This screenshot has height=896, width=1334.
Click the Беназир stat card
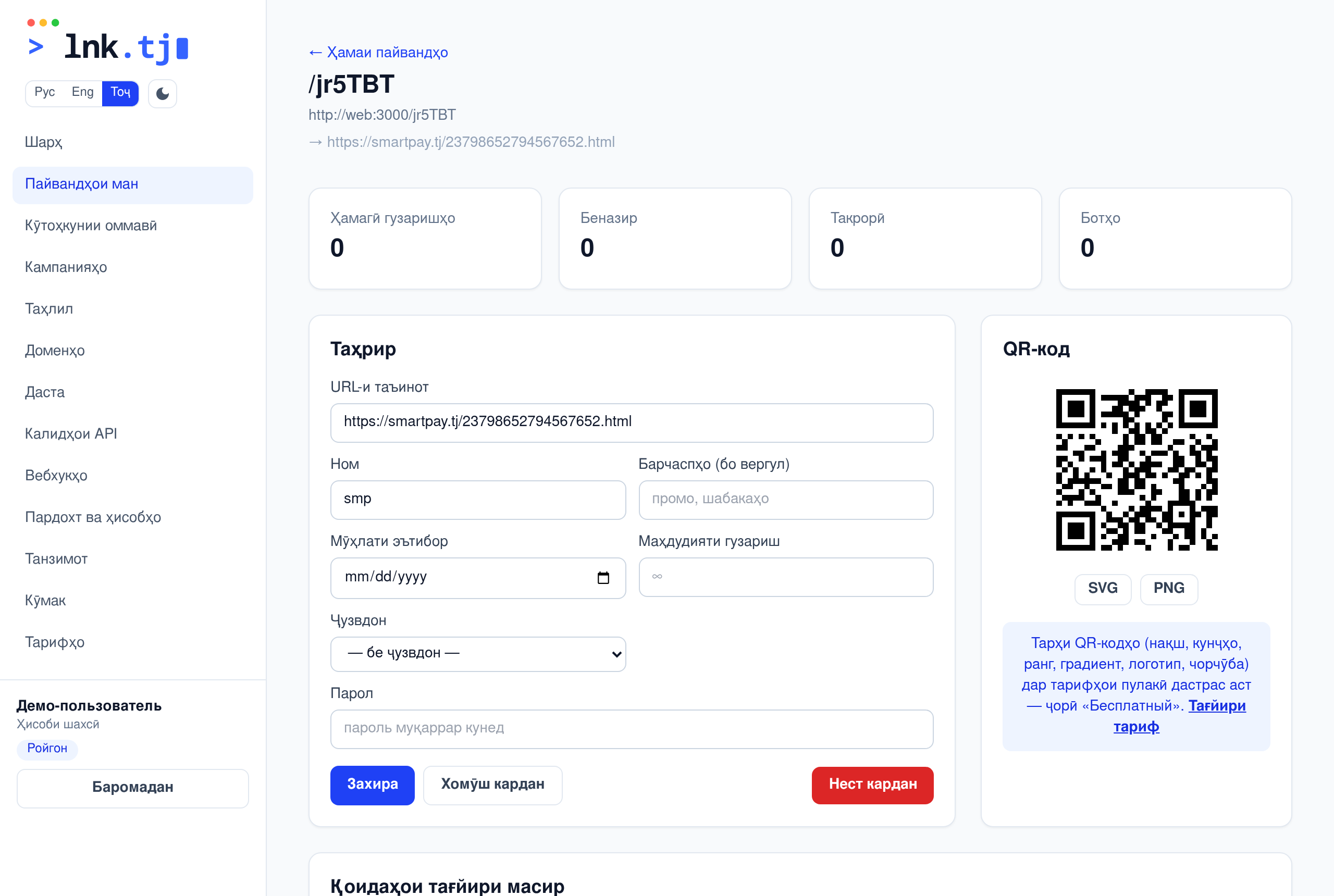tap(675, 238)
